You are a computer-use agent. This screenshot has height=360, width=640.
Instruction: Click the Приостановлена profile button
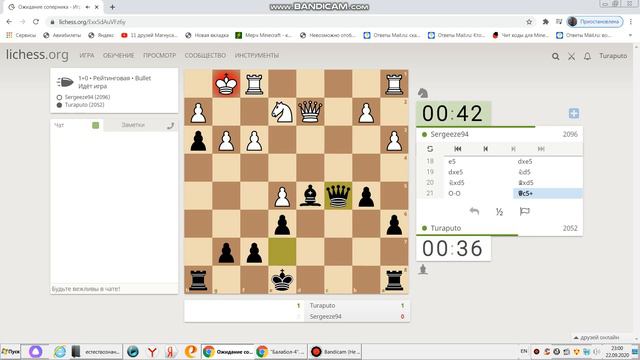point(596,22)
